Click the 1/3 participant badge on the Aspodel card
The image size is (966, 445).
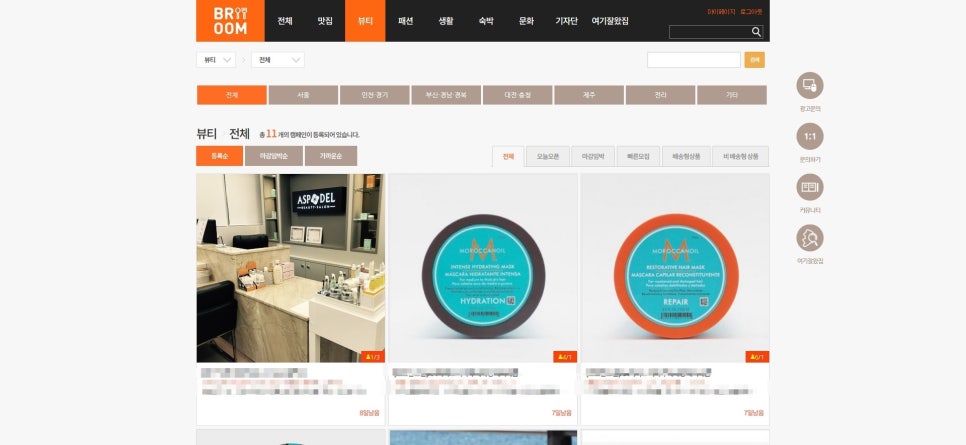373,357
